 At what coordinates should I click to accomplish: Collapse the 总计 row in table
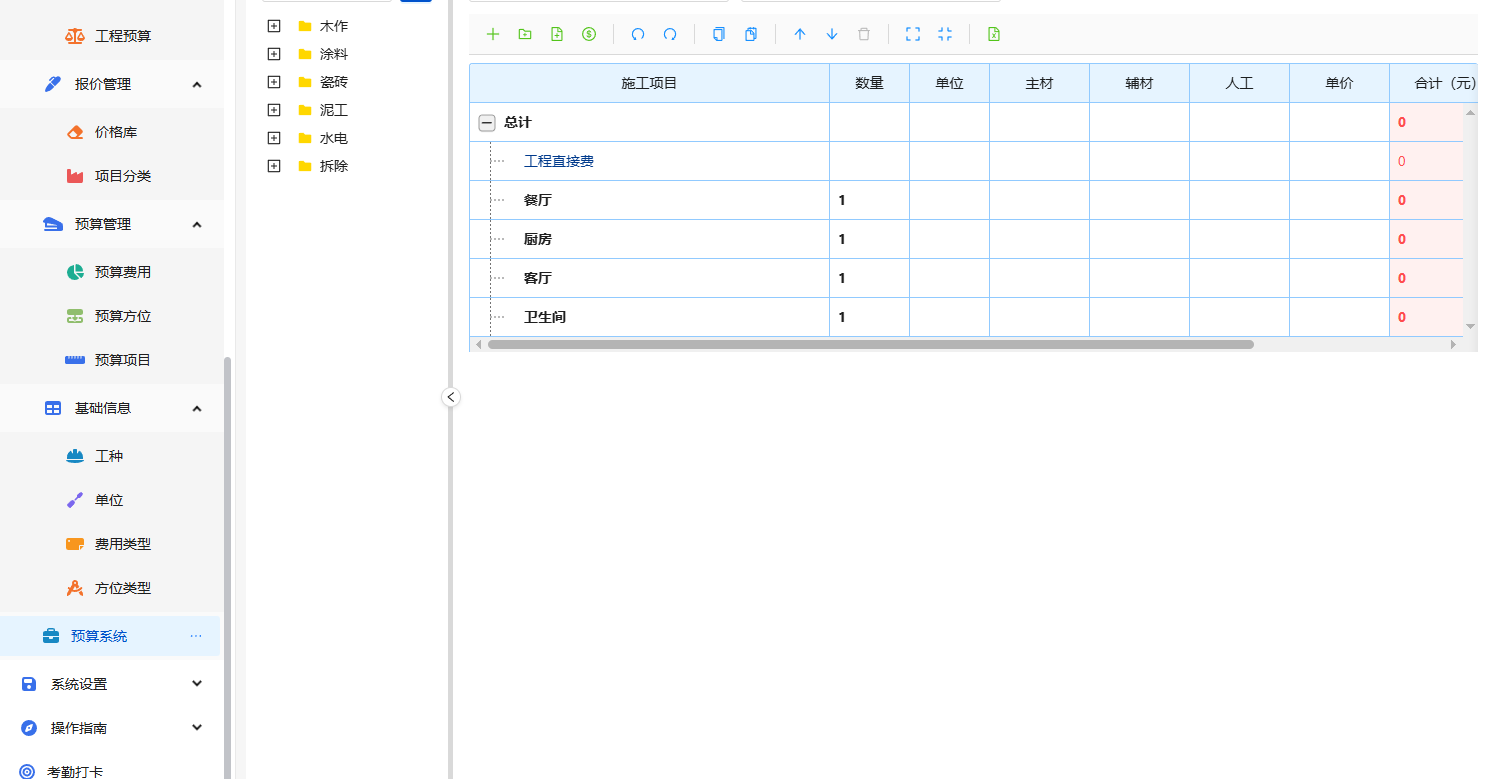pyautogui.click(x=487, y=123)
